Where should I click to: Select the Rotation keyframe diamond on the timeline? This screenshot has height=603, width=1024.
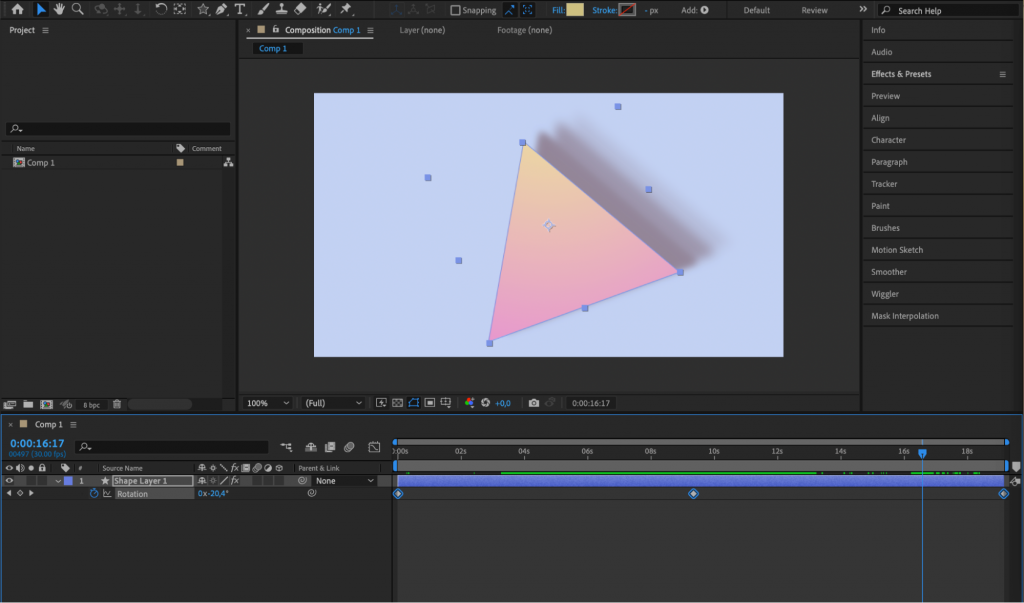click(x=693, y=493)
